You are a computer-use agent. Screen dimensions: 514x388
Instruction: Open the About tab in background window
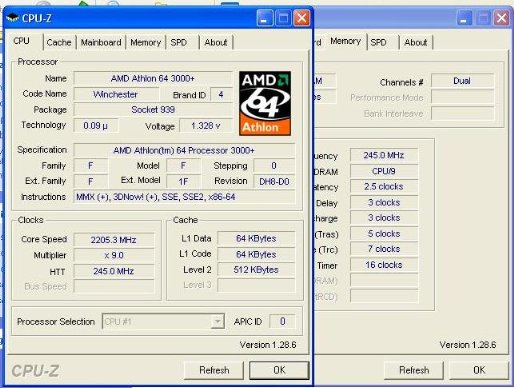(x=416, y=42)
